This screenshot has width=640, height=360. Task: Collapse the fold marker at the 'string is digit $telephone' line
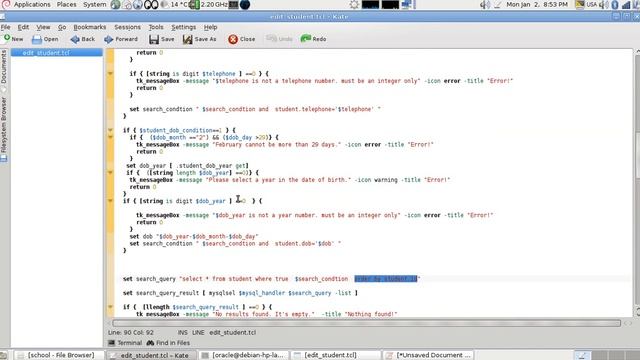coord(110,74)
